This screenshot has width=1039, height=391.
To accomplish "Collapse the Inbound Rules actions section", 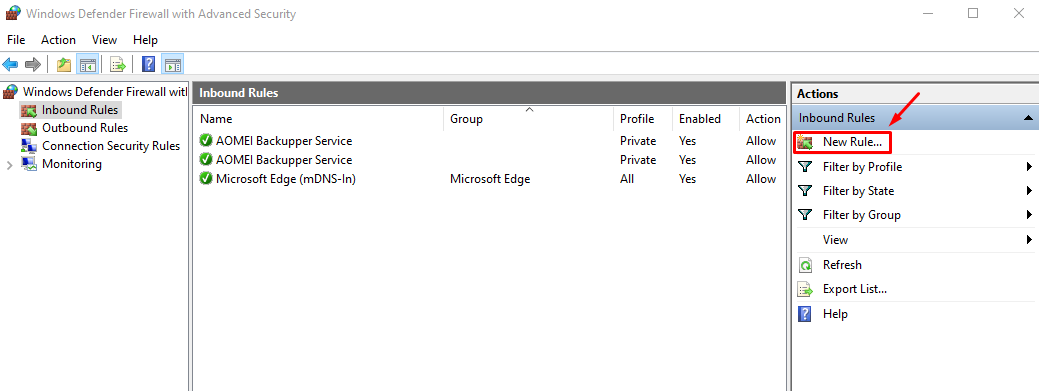I will 1028,118.
